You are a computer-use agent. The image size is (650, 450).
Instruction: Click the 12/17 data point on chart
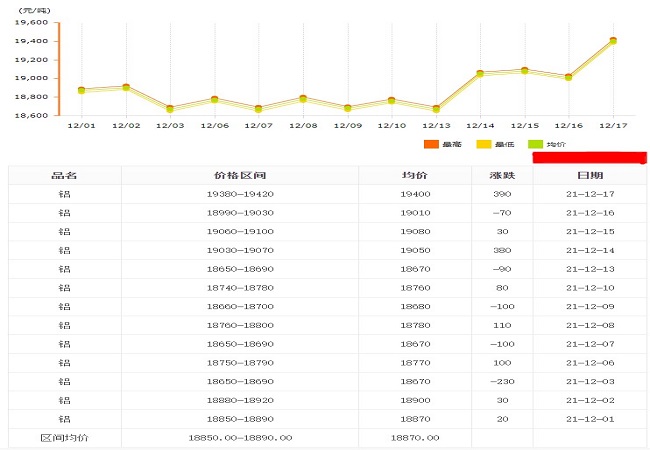[x=613, y=41]
